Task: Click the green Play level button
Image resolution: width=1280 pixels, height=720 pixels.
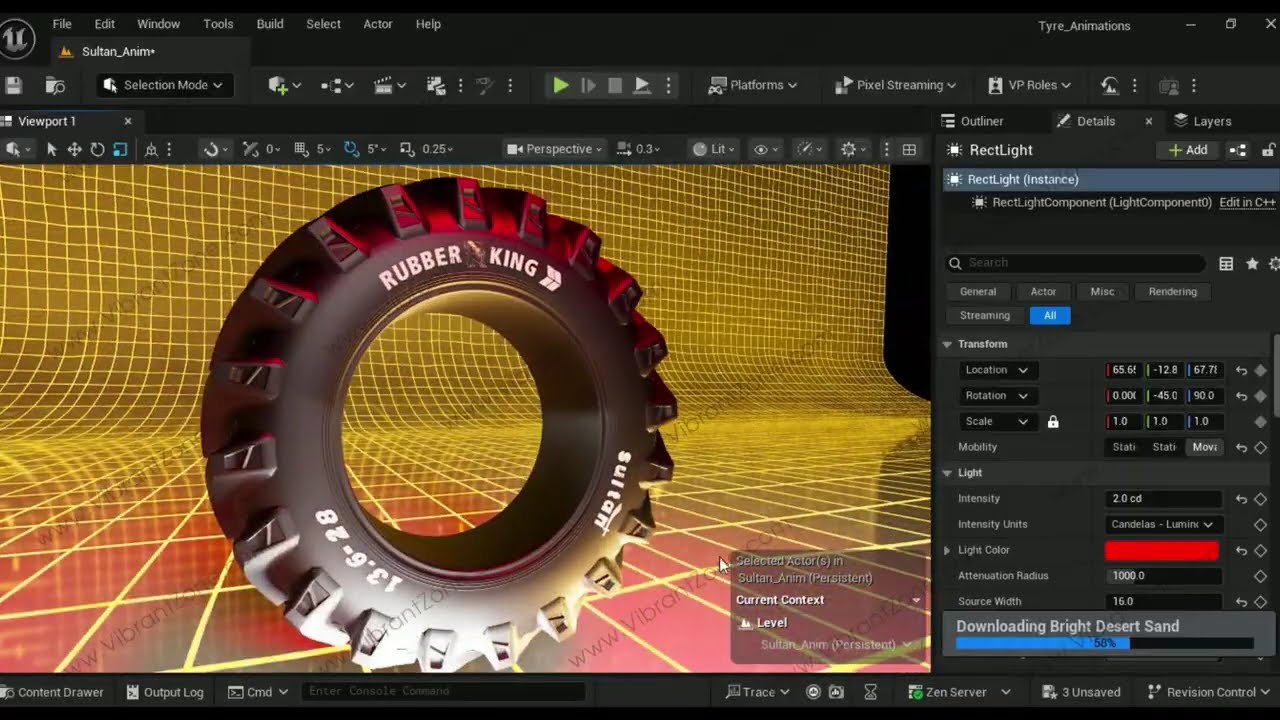Action: point(560,85)
